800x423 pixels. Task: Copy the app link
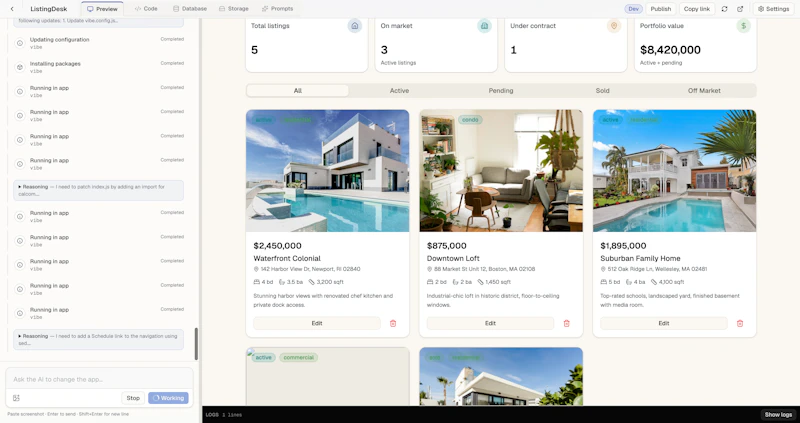pyautogui.click(x=696, y=9)
